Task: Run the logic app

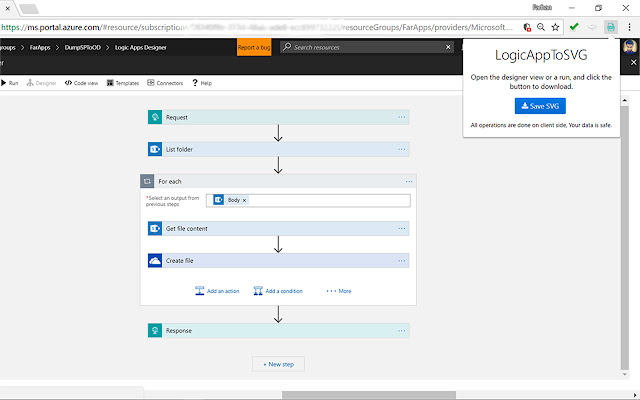Action: 9,83
